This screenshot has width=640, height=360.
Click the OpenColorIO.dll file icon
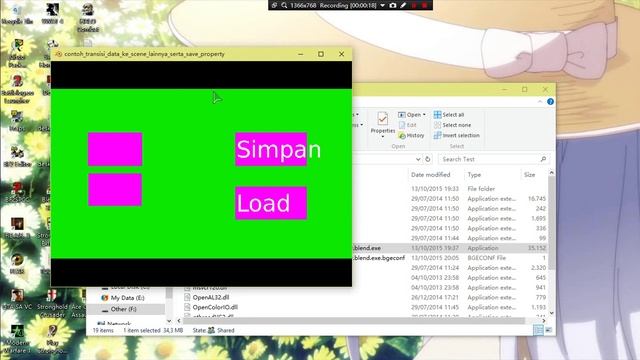click(x=187, y=307)
